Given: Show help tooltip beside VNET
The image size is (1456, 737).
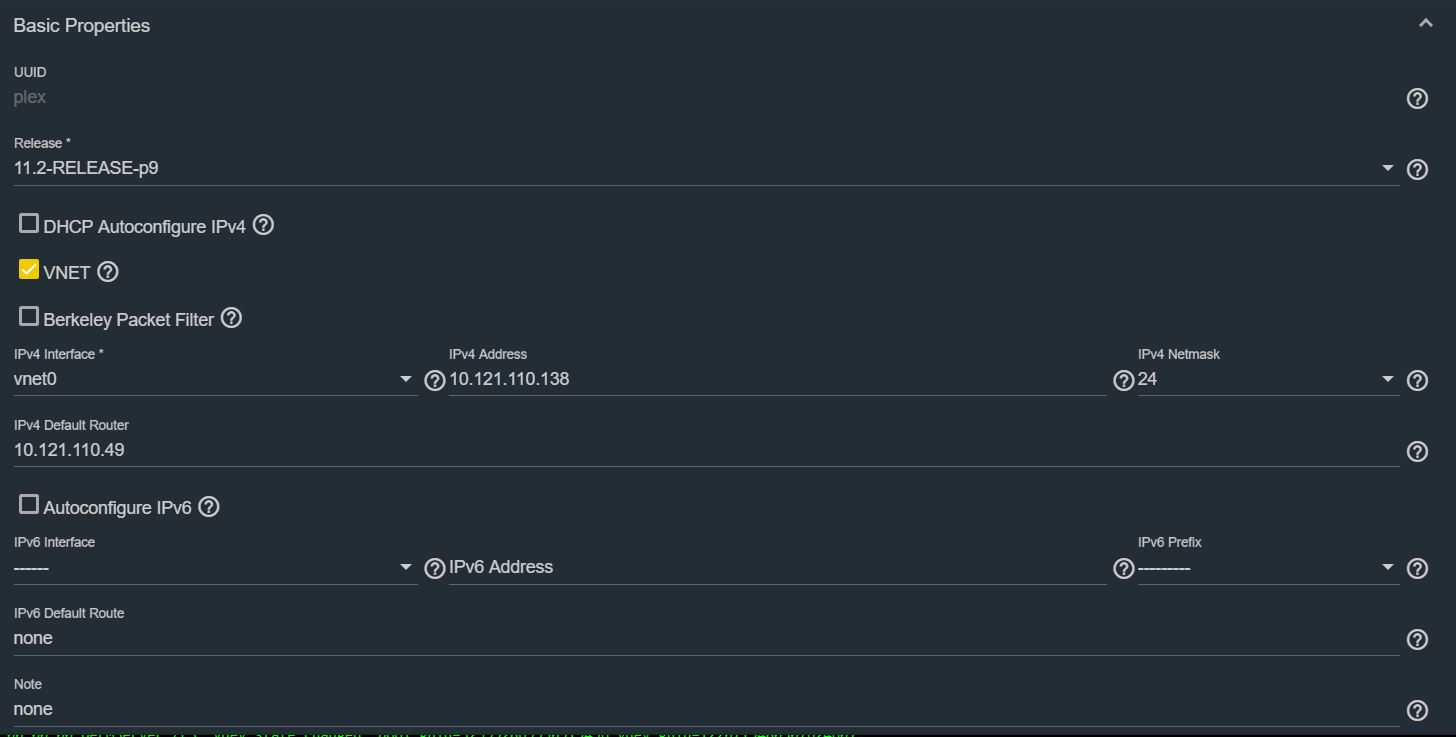Looking at the screenshot, I should coord(108,271).
